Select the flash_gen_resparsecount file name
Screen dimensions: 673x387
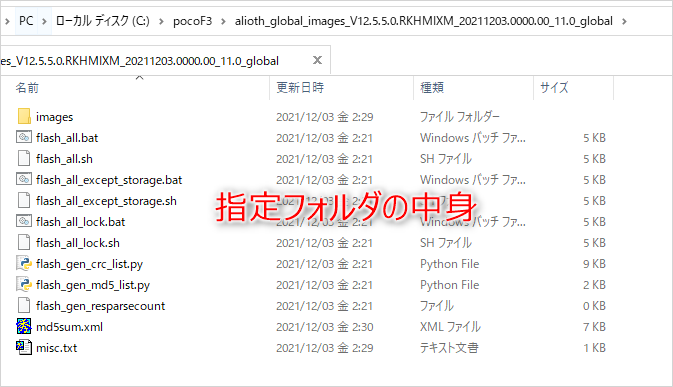(100, 306)
